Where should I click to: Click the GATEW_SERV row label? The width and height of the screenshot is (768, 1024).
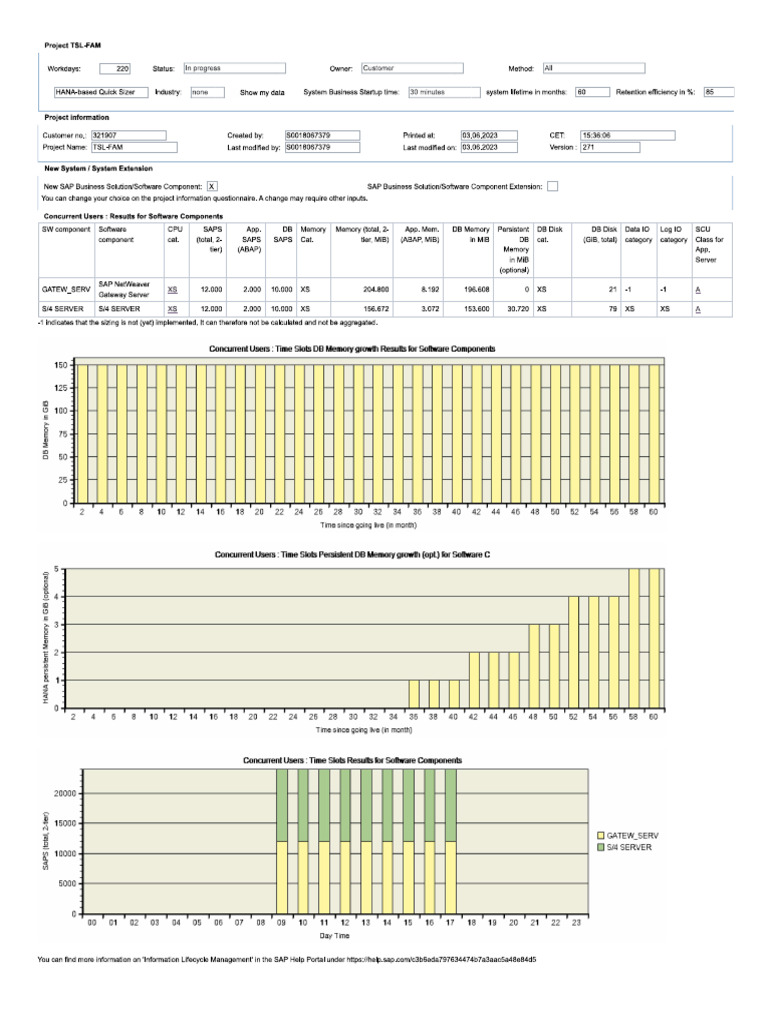coord(66,289)
